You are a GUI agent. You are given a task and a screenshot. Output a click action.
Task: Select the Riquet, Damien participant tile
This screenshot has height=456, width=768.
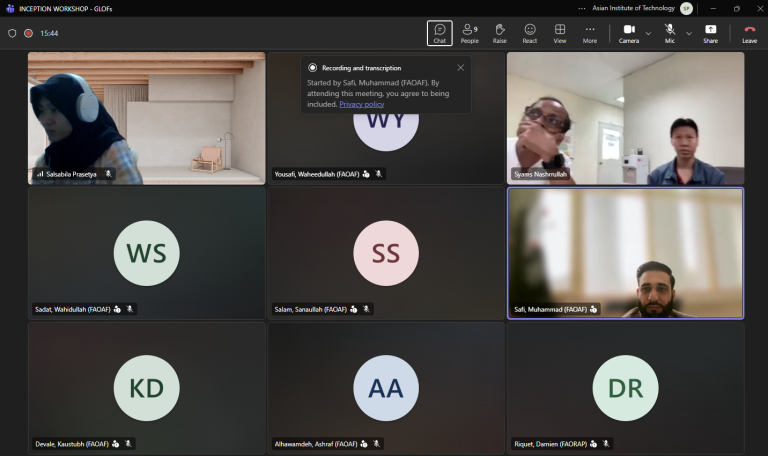tap(625, 387)
